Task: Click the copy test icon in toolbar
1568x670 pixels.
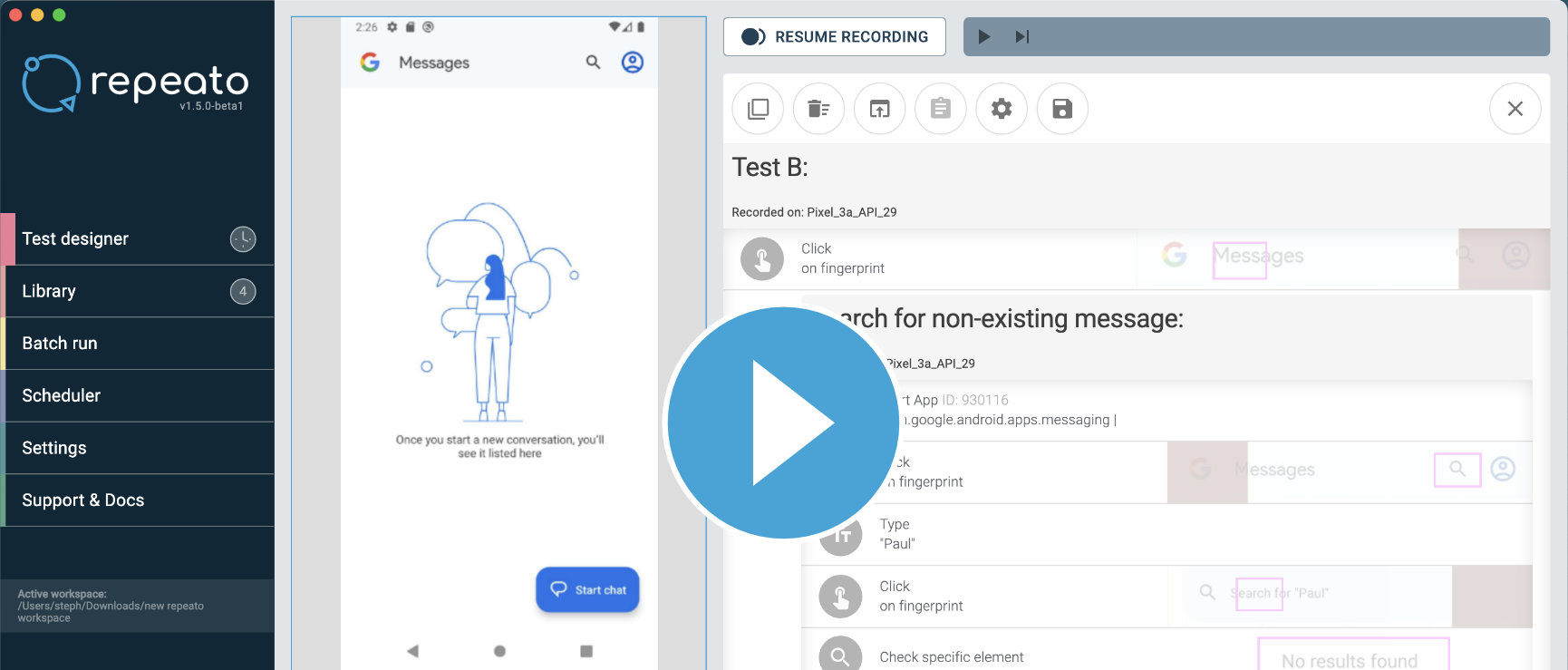Action: pyautogui.click(x=758, y=109)
